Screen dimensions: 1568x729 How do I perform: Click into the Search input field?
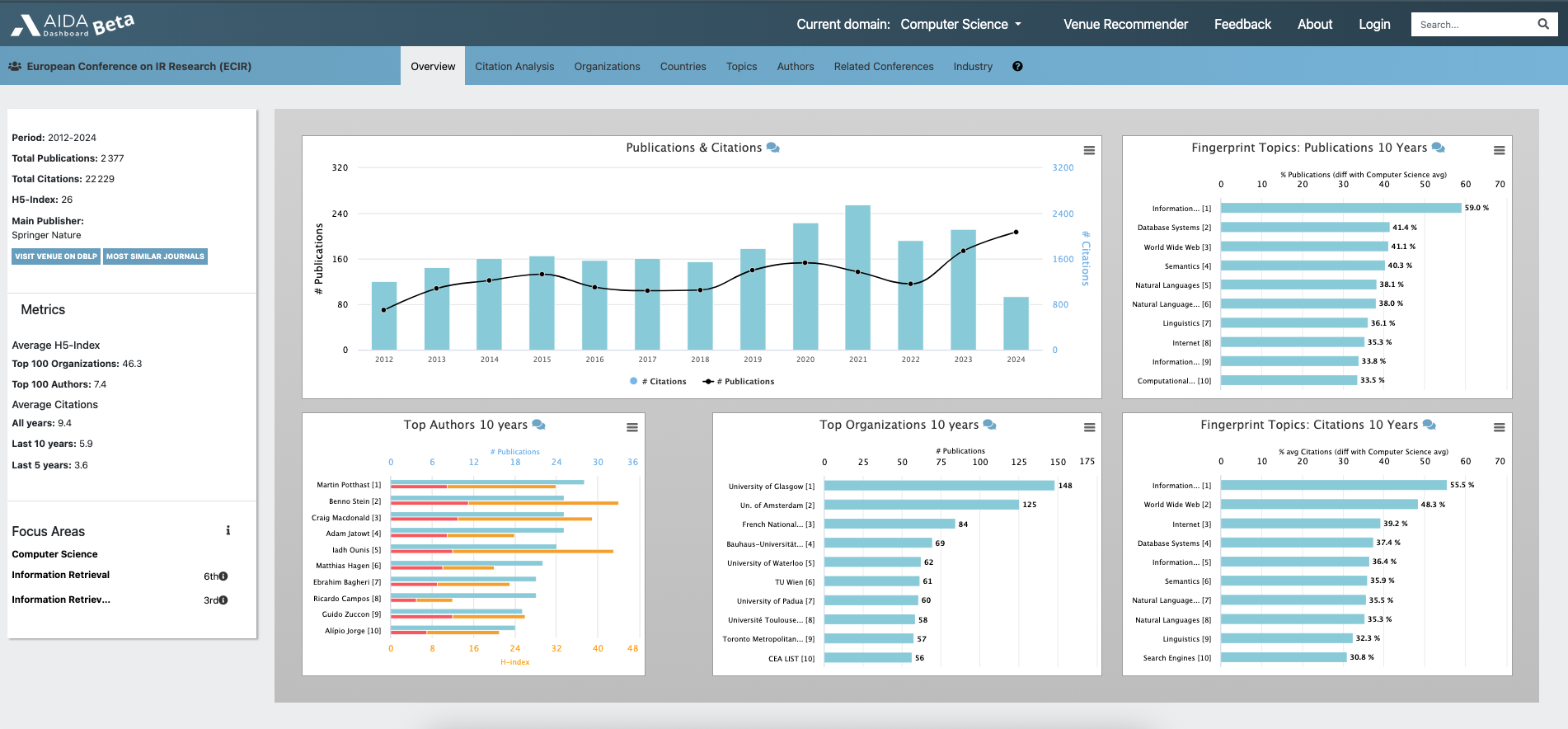point(1471,25)
